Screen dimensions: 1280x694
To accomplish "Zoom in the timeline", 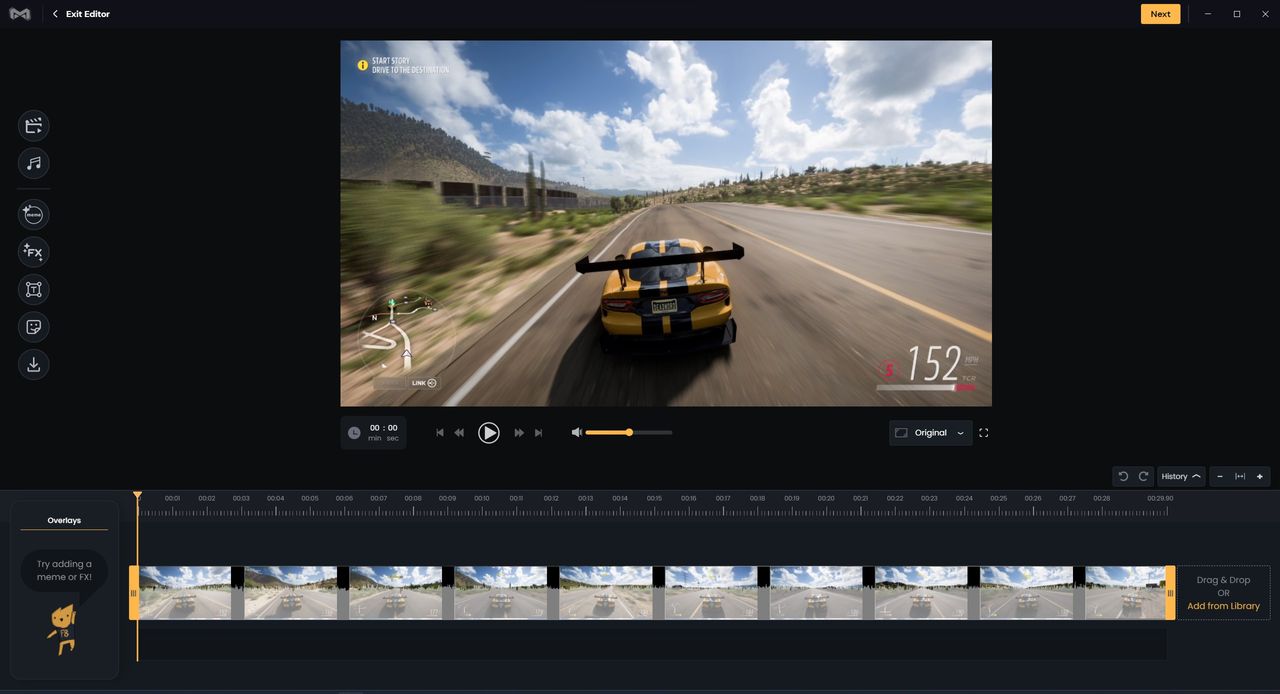I will point(1260,476).
